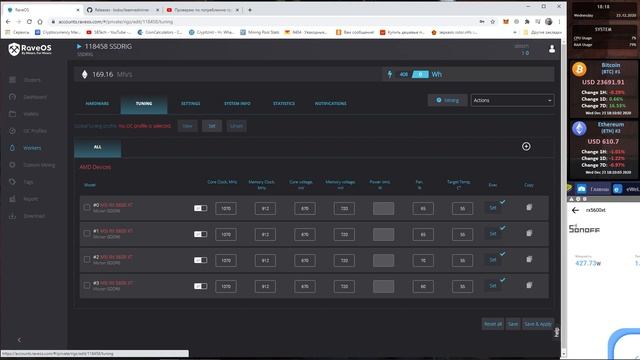Go to the browser home page
Screen dimensions: 640x360
[40, 22]
